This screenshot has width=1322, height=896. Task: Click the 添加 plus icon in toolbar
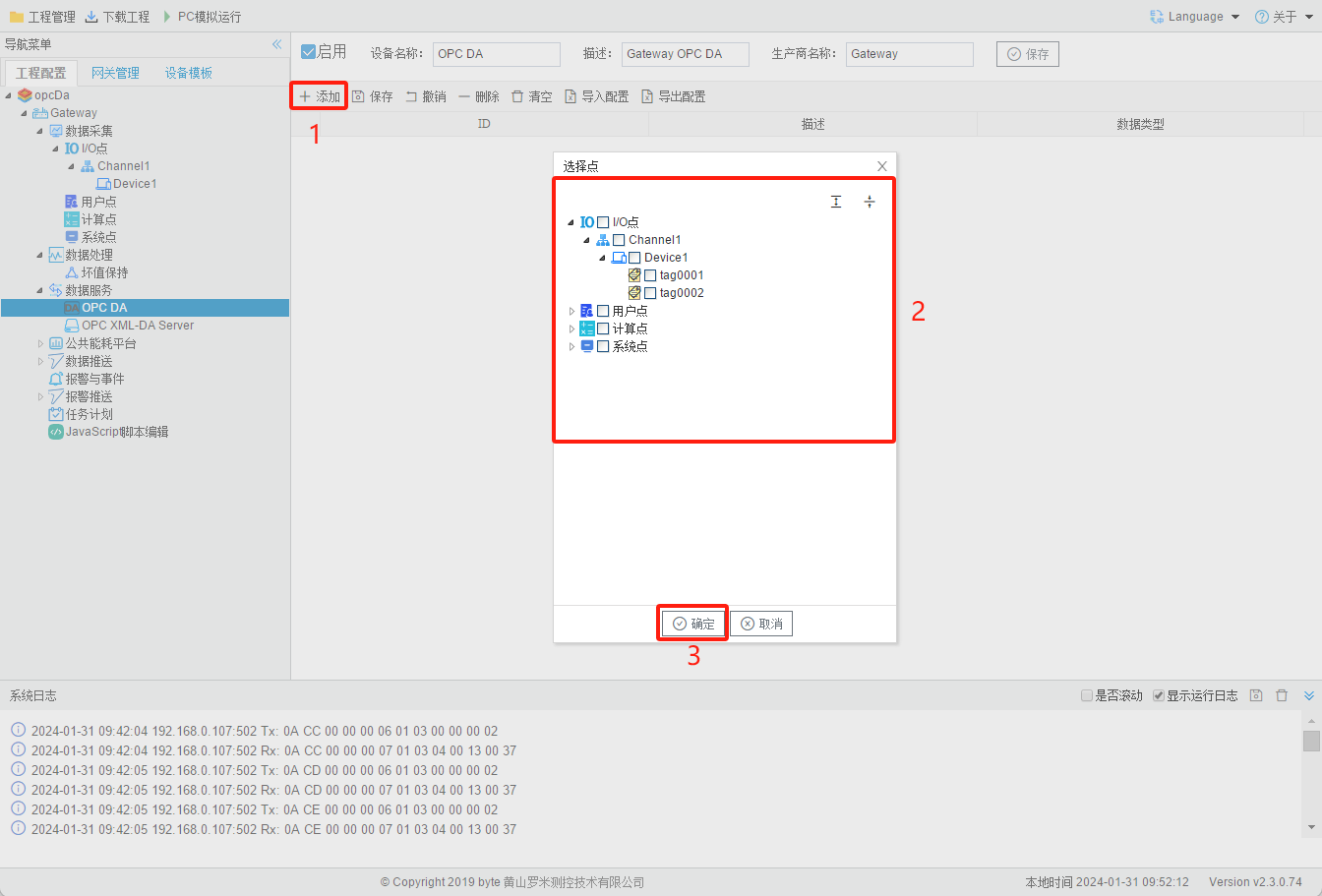tap(305, 96)
